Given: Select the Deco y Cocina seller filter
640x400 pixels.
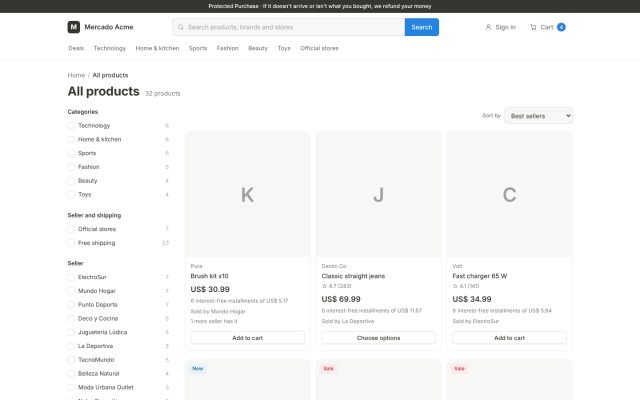Looking at the screenshot, I should (x=71, y=318).
